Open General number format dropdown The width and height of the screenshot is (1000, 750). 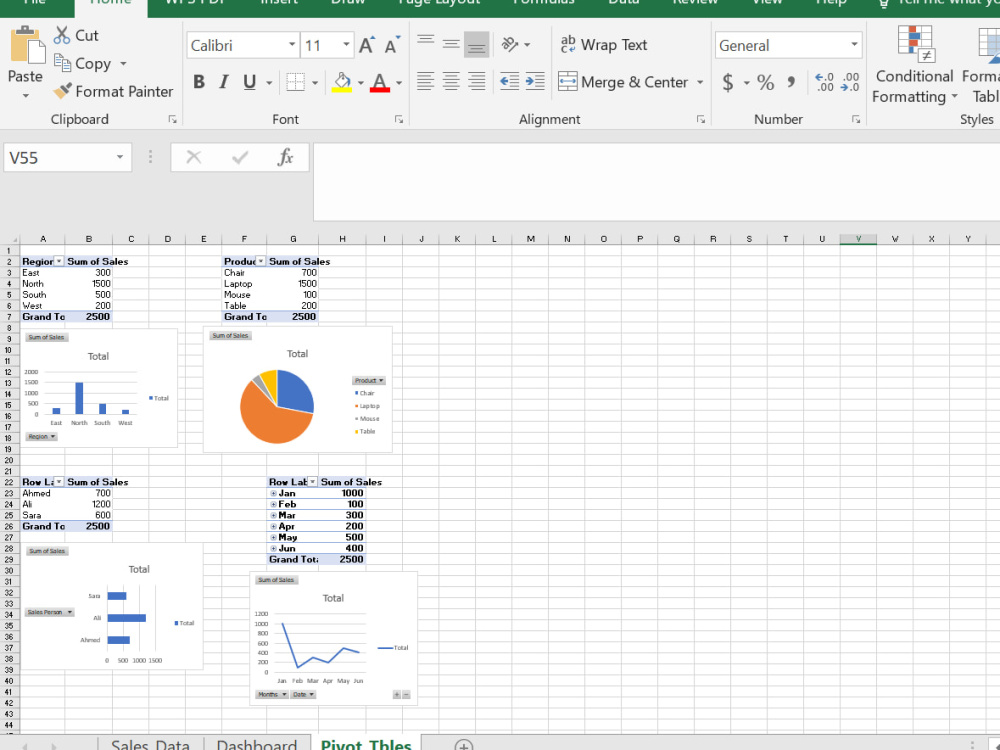pyautogui.click(x=854, y=45)
